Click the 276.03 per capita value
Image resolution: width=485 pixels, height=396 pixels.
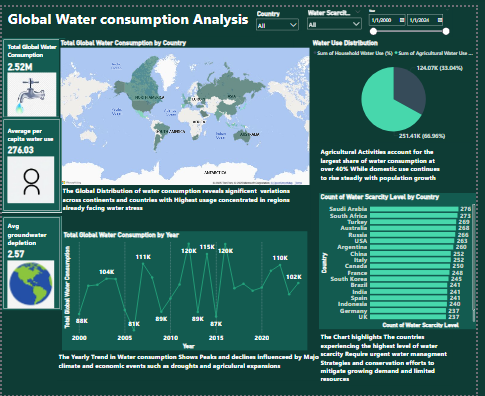pos(21,150)
